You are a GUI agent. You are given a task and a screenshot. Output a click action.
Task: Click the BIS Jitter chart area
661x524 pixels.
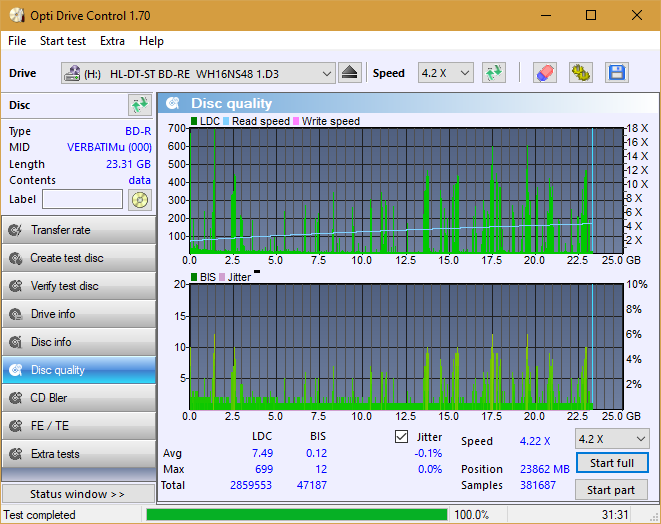(x=406, y=347)
